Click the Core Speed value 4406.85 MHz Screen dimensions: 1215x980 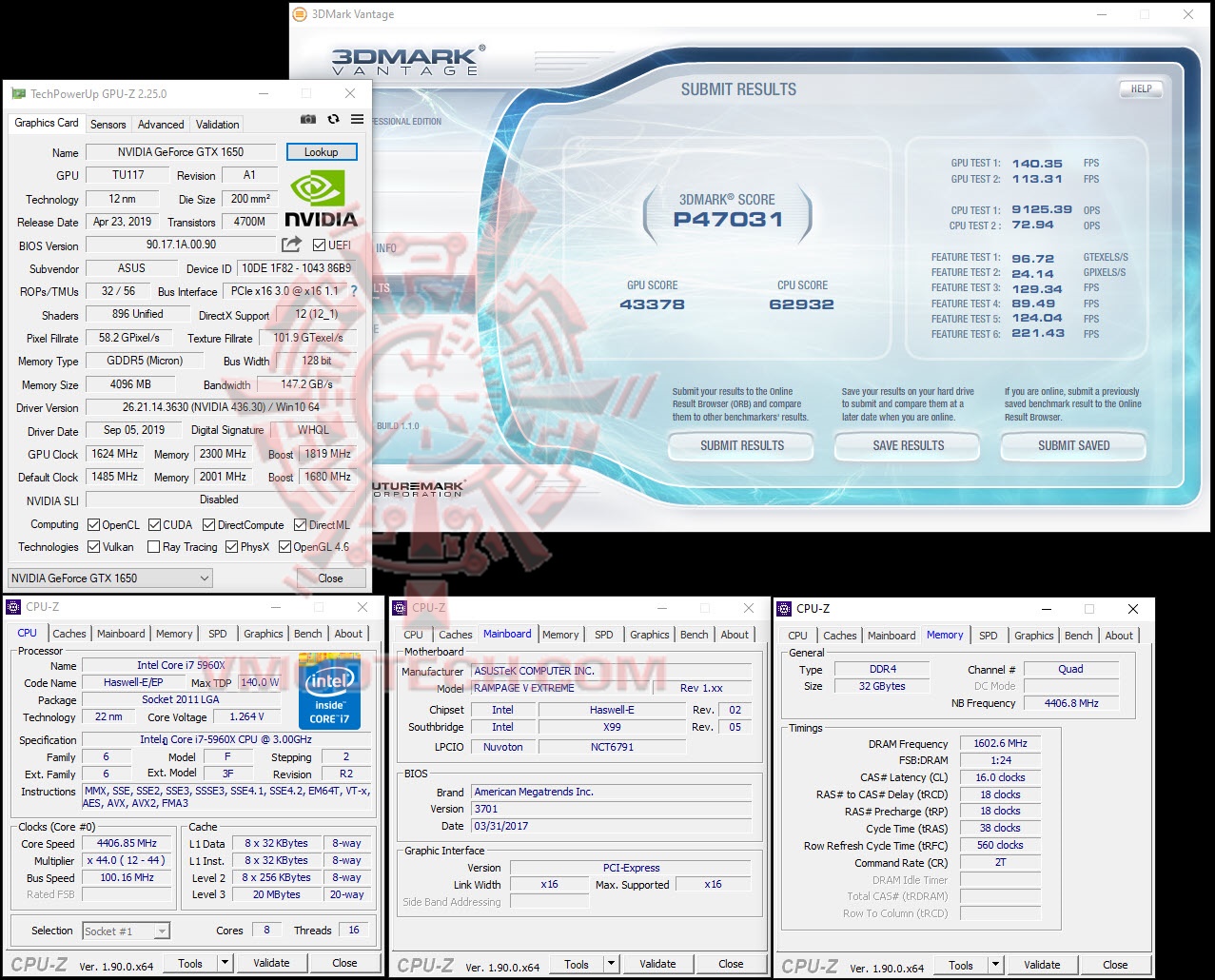pos(127,843)
